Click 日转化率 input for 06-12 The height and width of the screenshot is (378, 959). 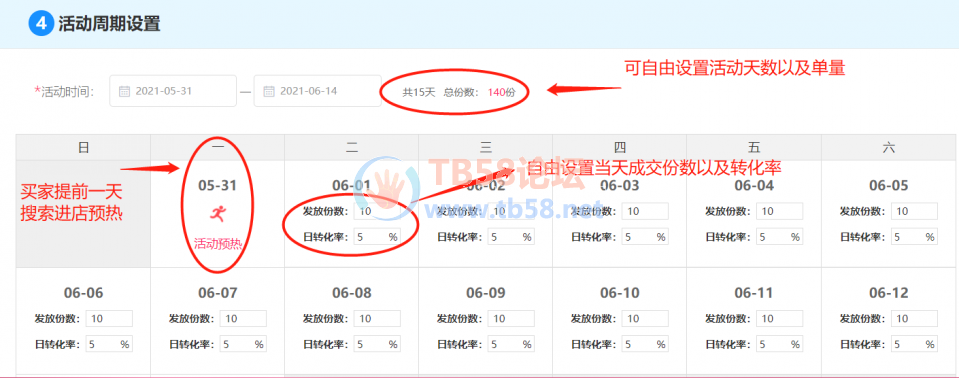914,344
